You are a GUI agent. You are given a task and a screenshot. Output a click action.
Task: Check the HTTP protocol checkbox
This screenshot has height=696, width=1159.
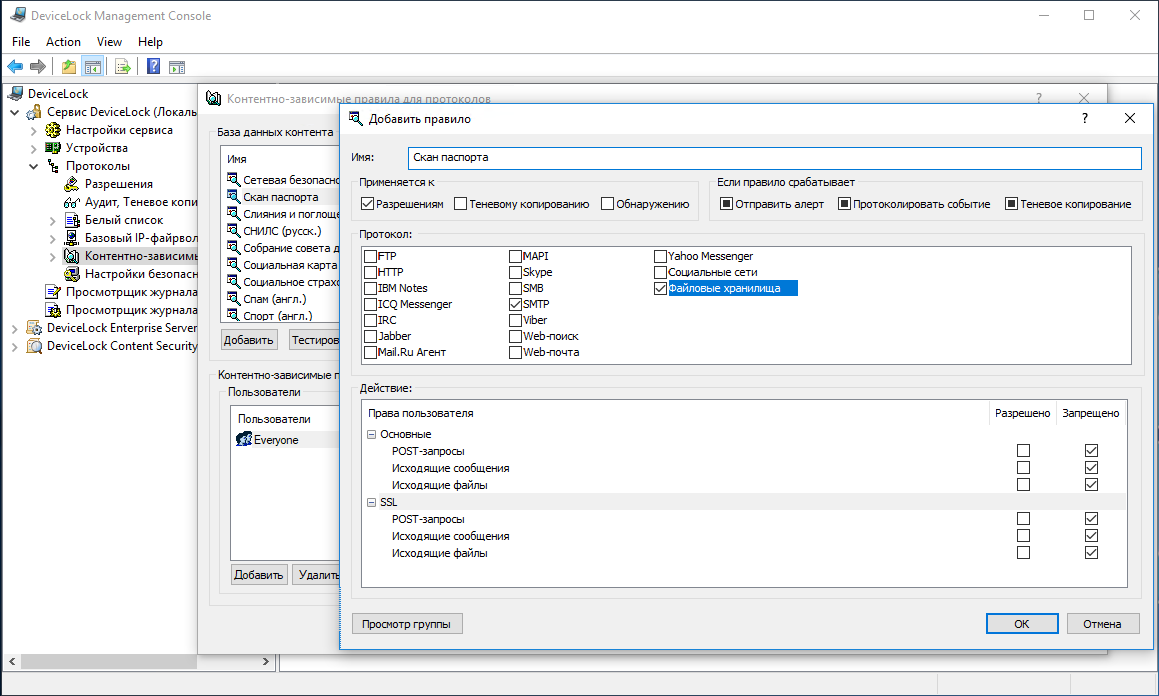click(x=370, y=273)
